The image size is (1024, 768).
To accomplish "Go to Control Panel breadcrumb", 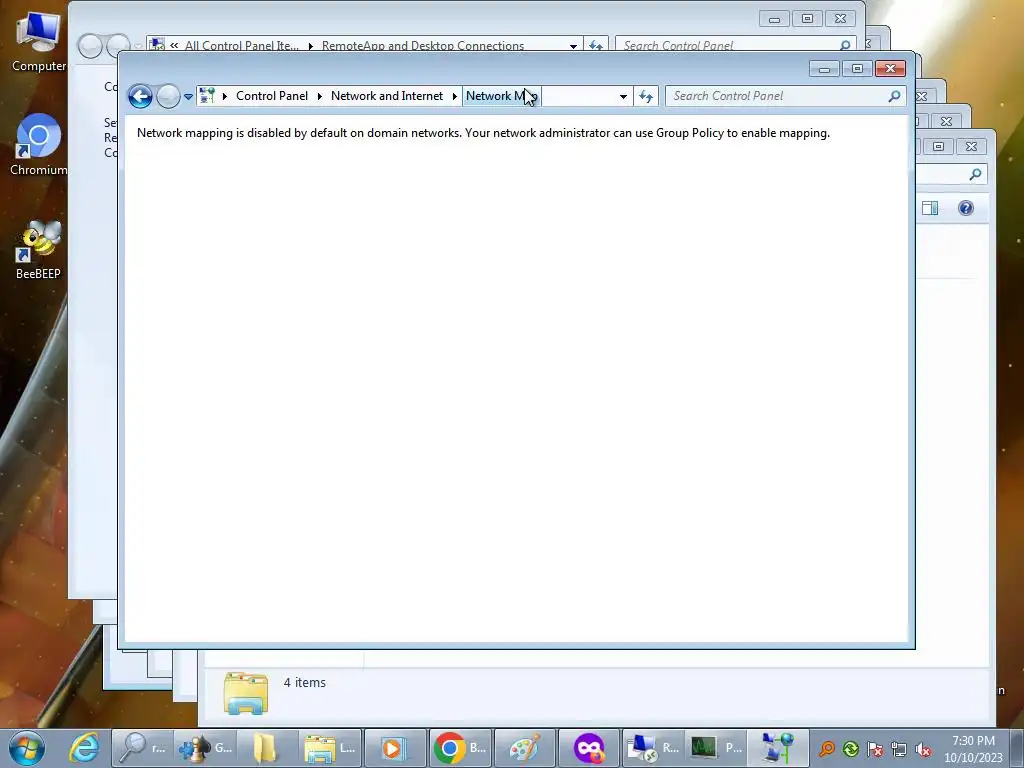I will pos(272,96).
